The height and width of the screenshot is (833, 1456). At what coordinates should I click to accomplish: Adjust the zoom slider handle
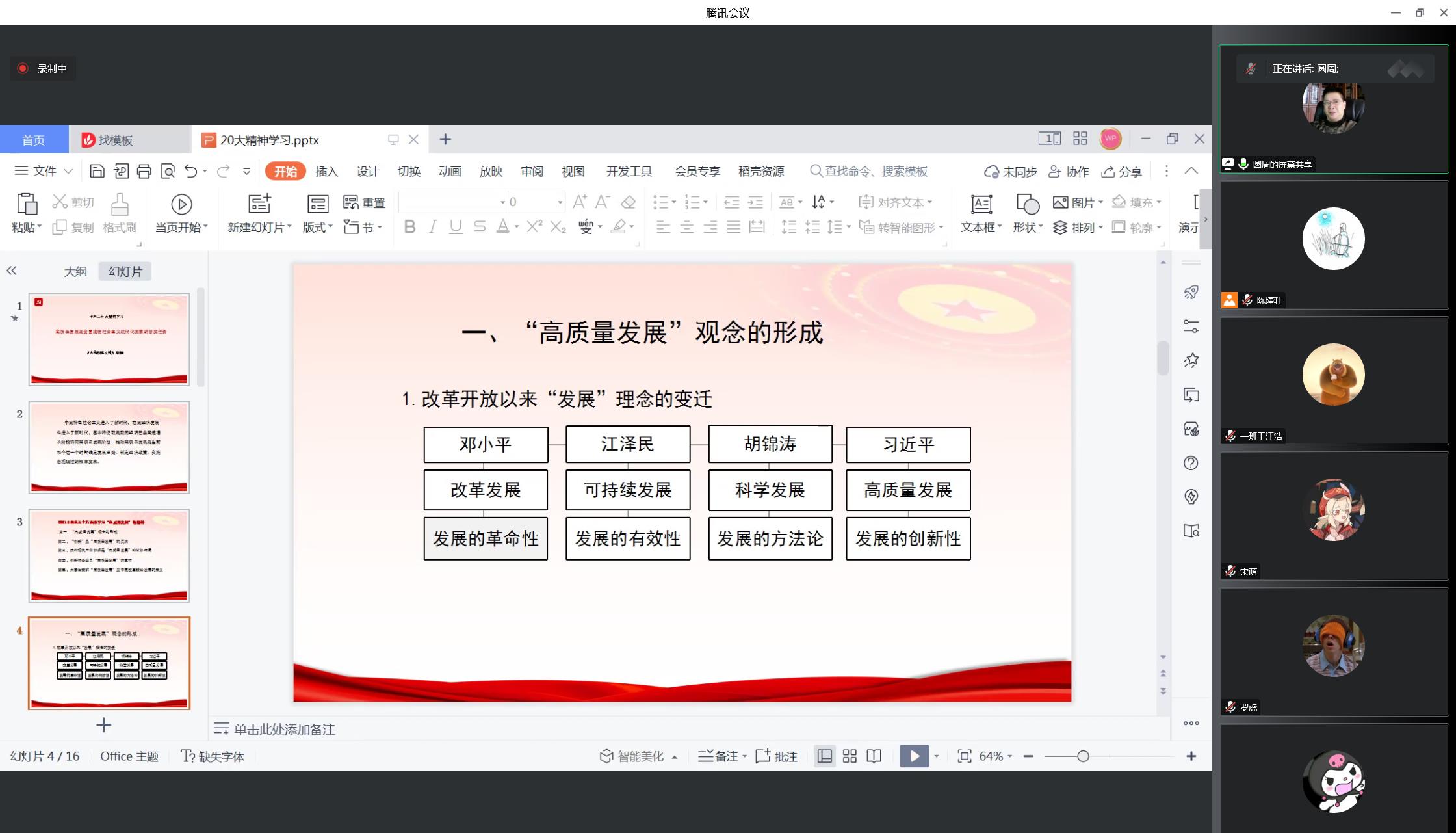[x=1083, y=756]
